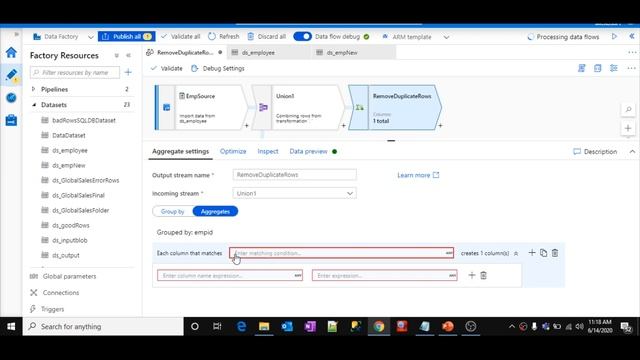Open the settings sliders icon
This screenshot has width=640, height=360.
(614, 68)
